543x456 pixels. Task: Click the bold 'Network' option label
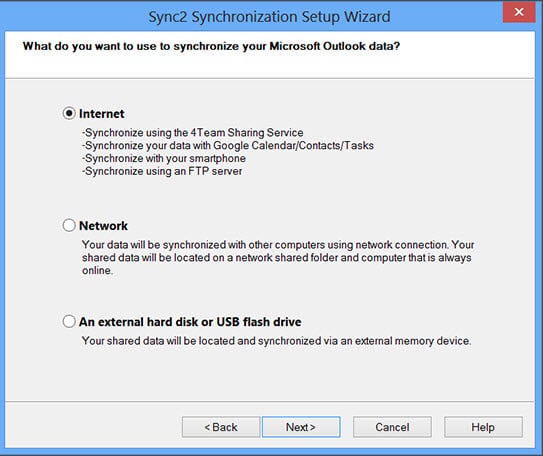pos(103,226)
